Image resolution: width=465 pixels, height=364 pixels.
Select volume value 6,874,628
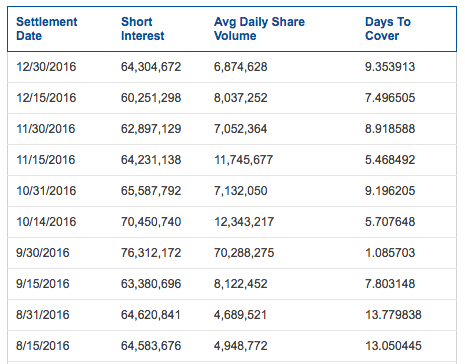pos(241,67)
